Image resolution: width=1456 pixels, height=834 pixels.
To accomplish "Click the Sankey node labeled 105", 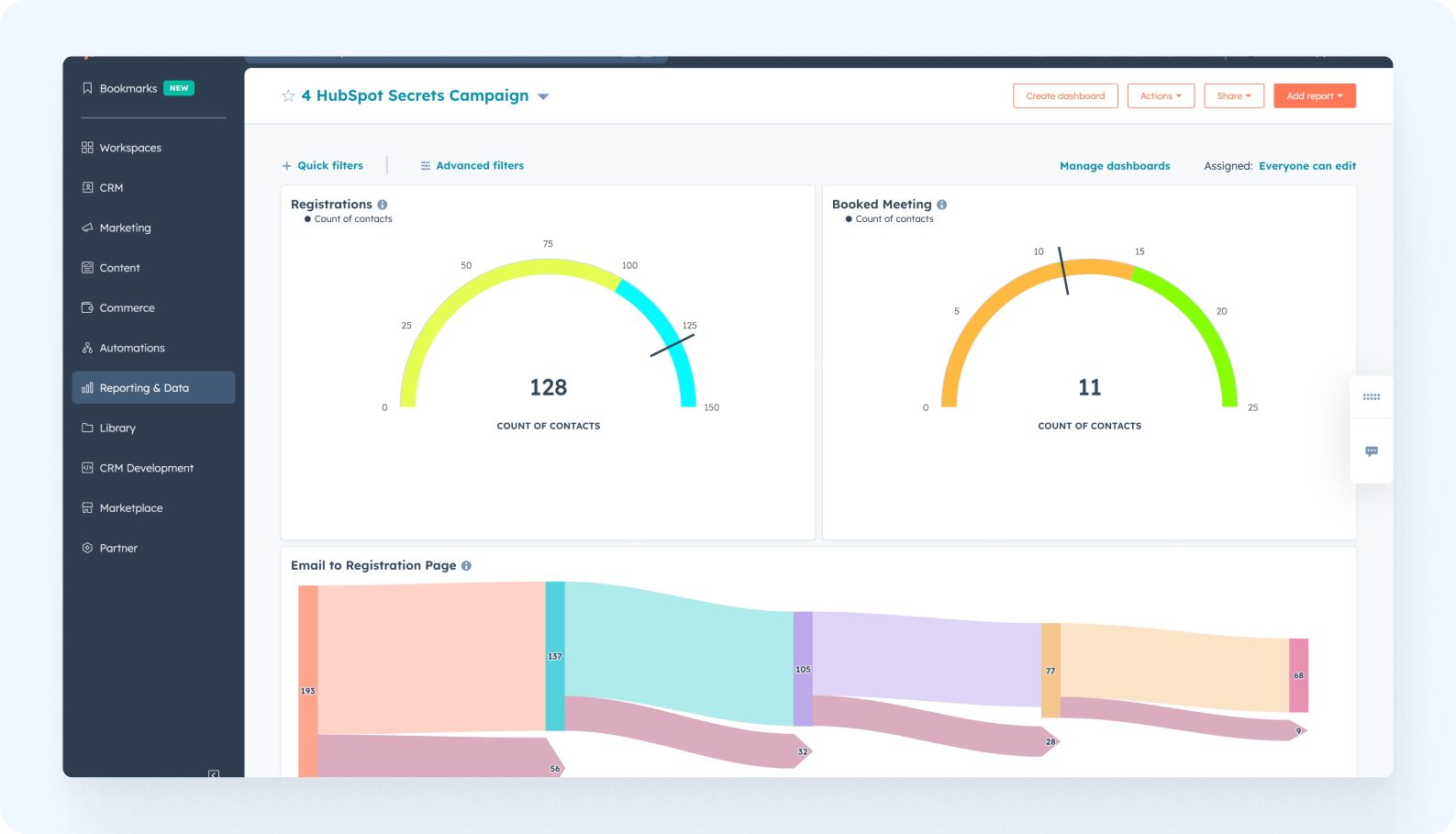I will (x=803, y=669).
